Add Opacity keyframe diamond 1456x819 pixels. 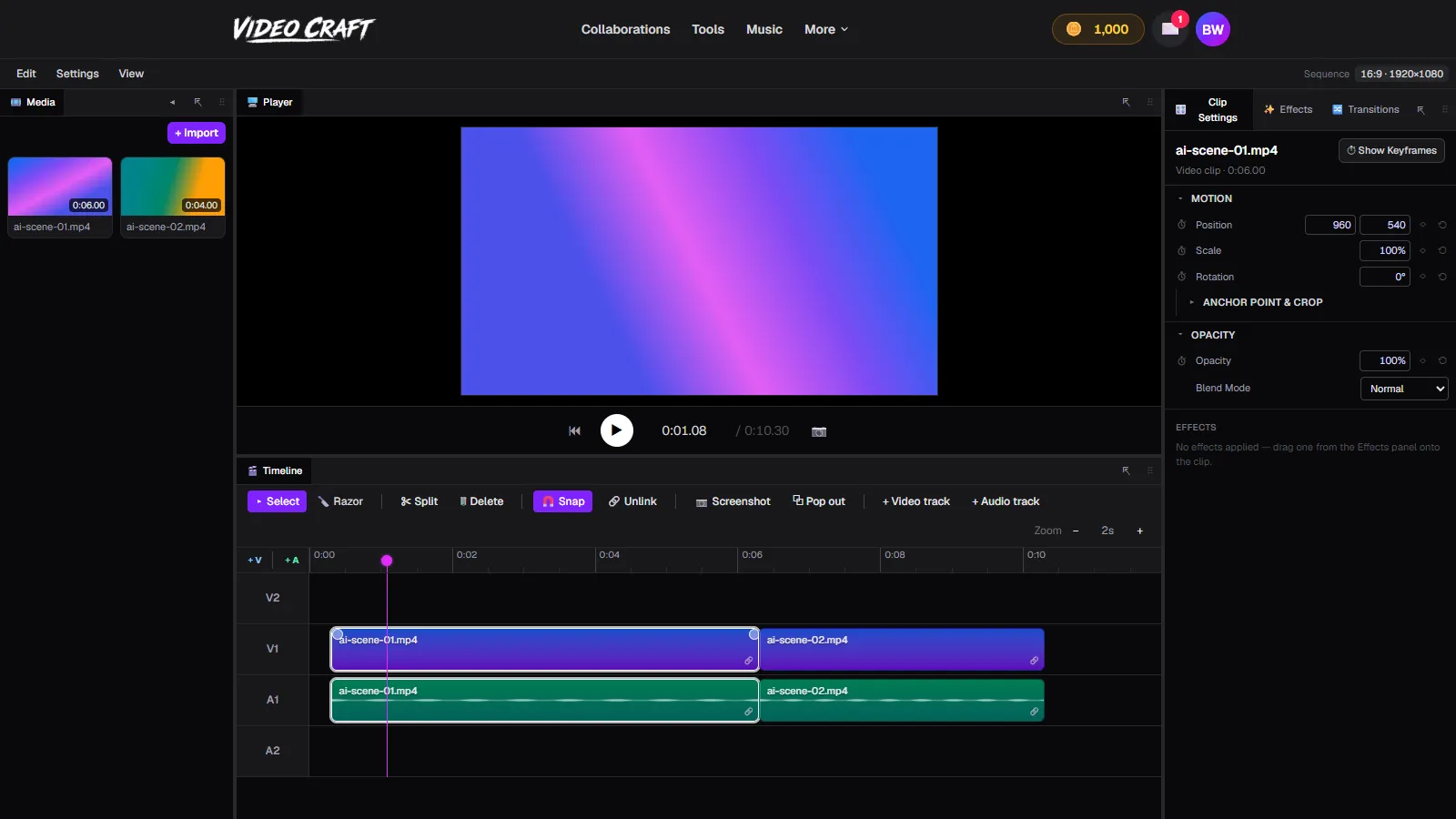(x=1422, y=360)
